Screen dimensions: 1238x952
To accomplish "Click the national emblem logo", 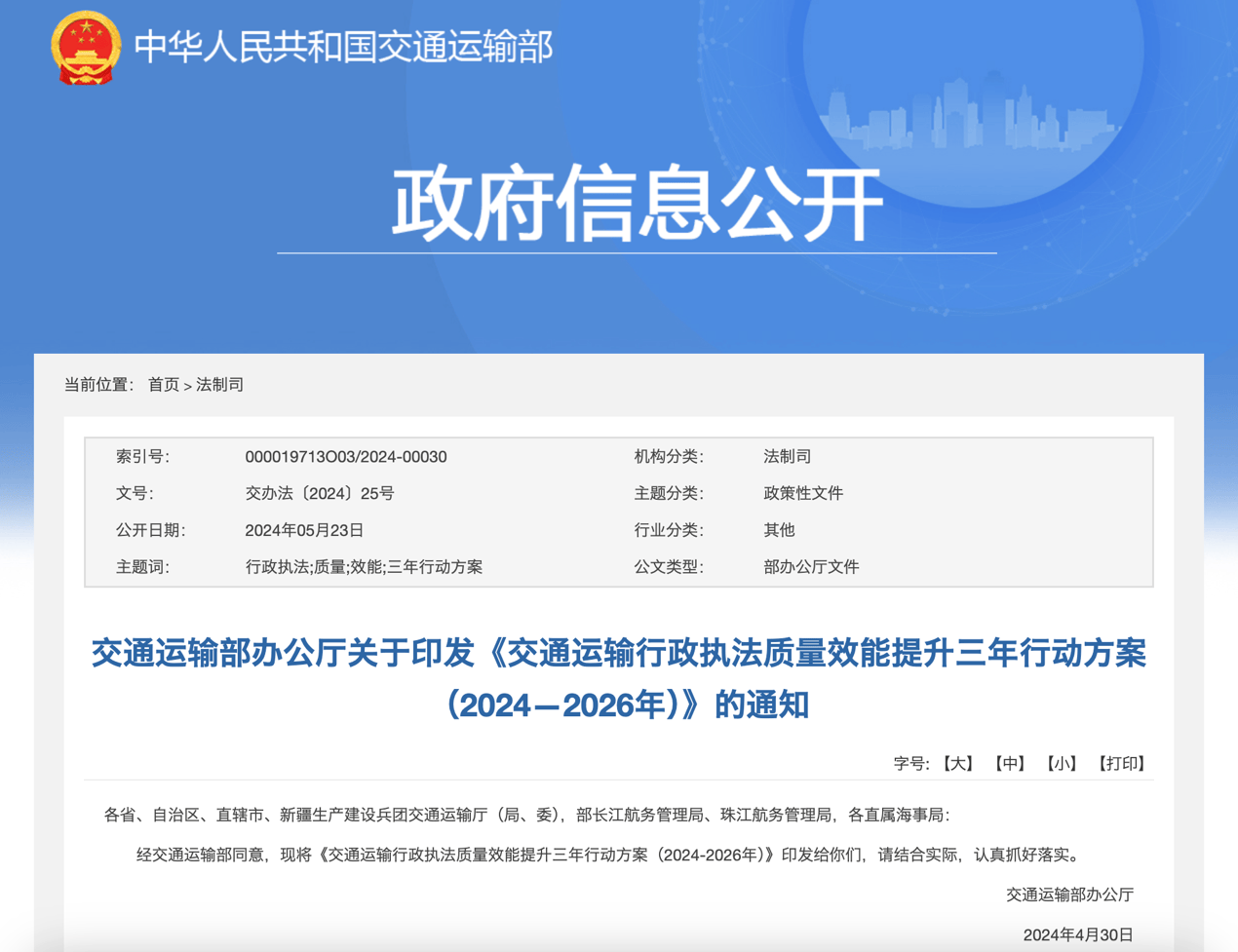I will point(86,48).
